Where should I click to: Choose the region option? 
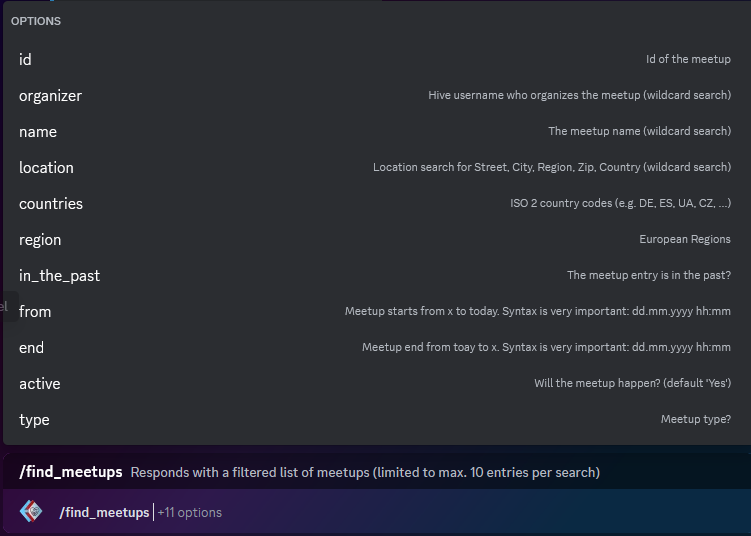375,239
